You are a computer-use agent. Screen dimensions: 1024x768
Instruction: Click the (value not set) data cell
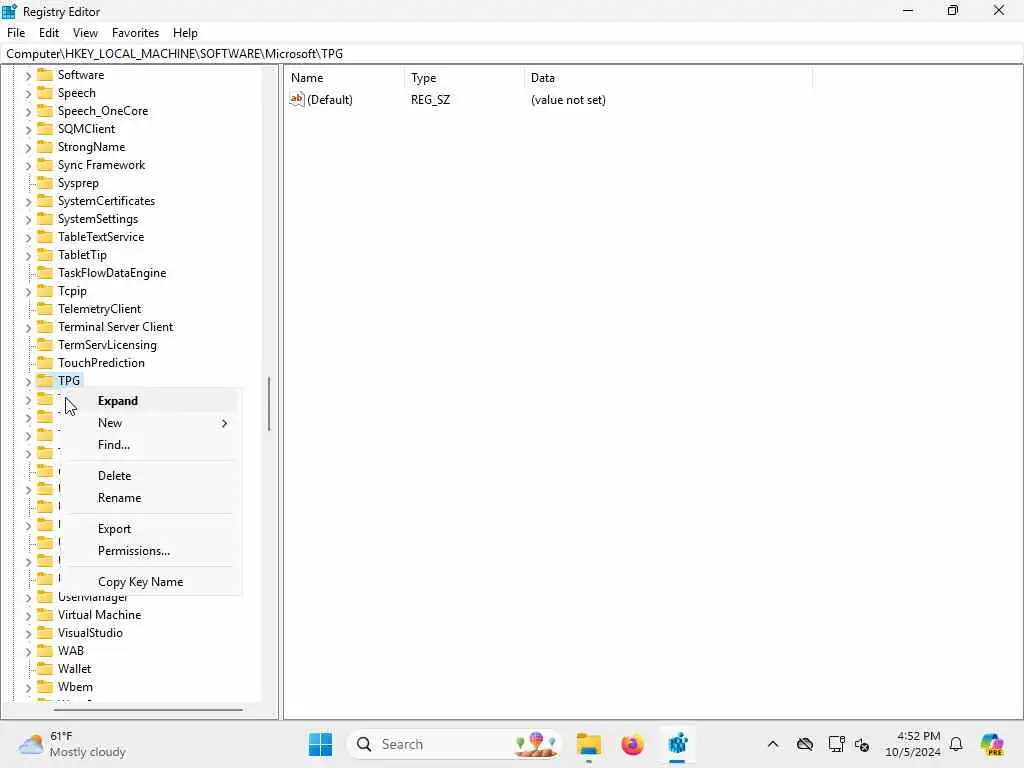[x=568, y=100]
